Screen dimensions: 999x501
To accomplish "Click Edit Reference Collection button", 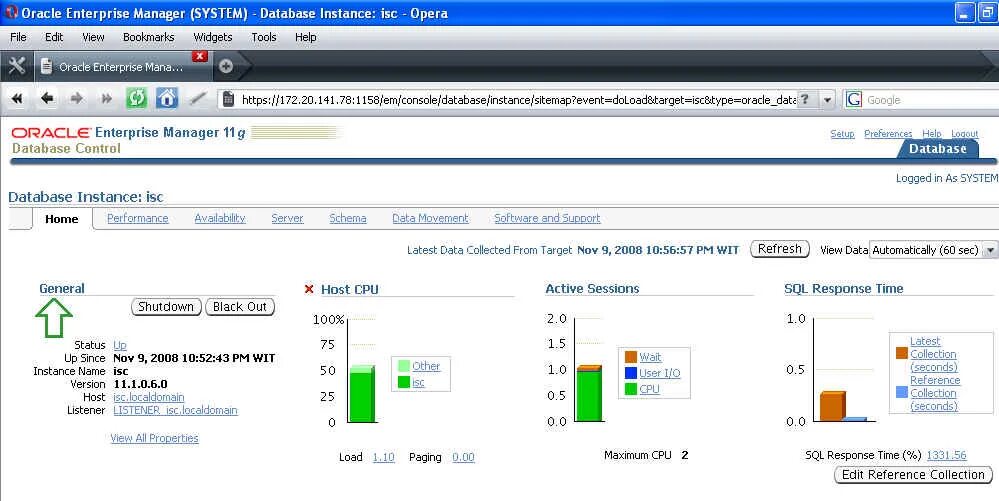I will click(913, 474).
